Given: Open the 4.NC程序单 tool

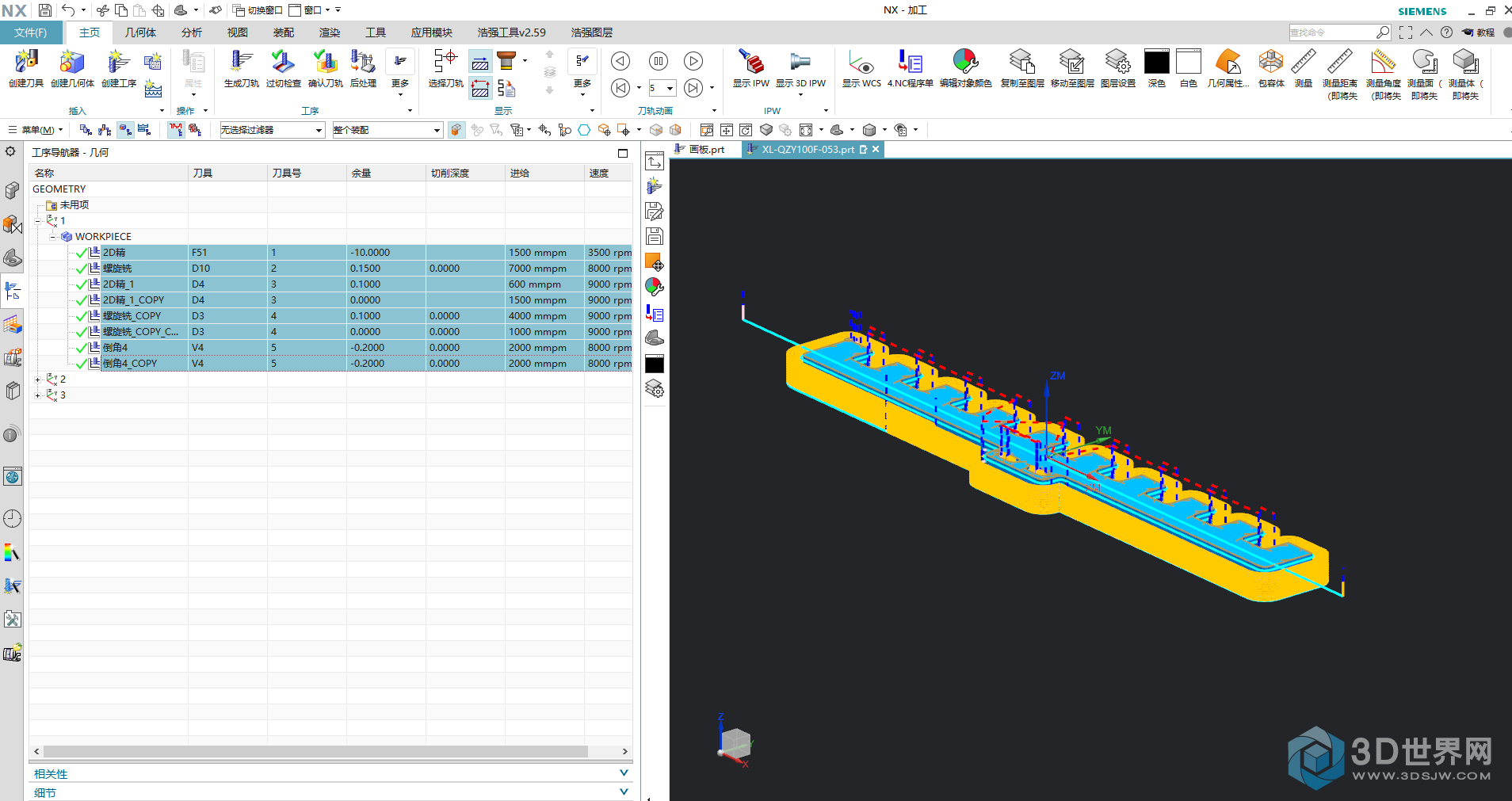Looking at the screenshot, I should point(910,68).
